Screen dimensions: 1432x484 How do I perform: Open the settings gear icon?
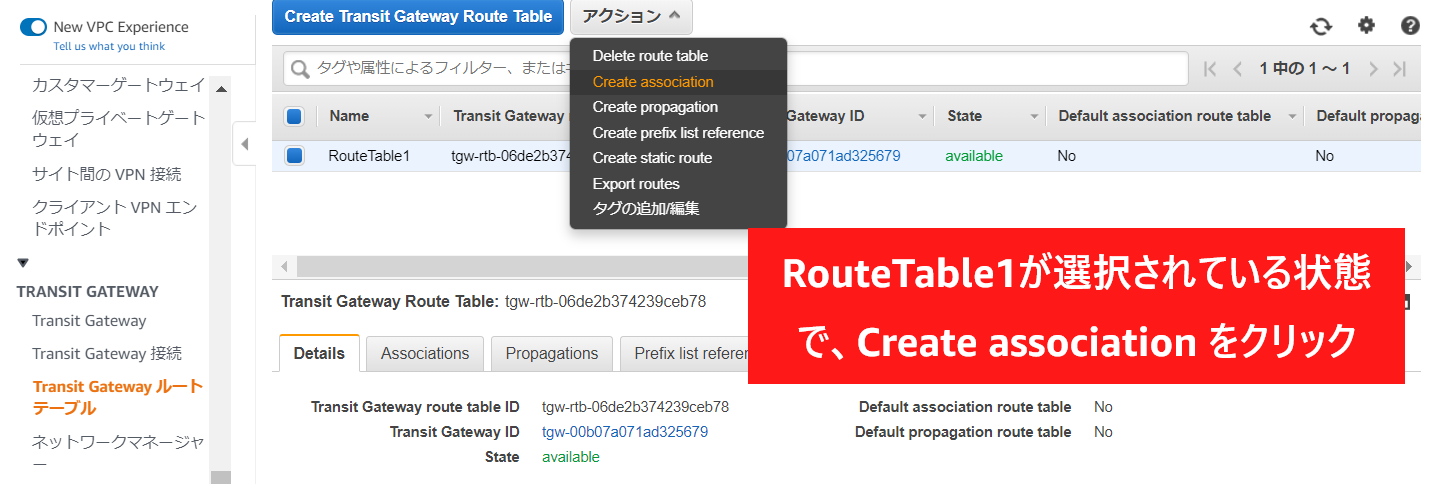pos(1366,26)
